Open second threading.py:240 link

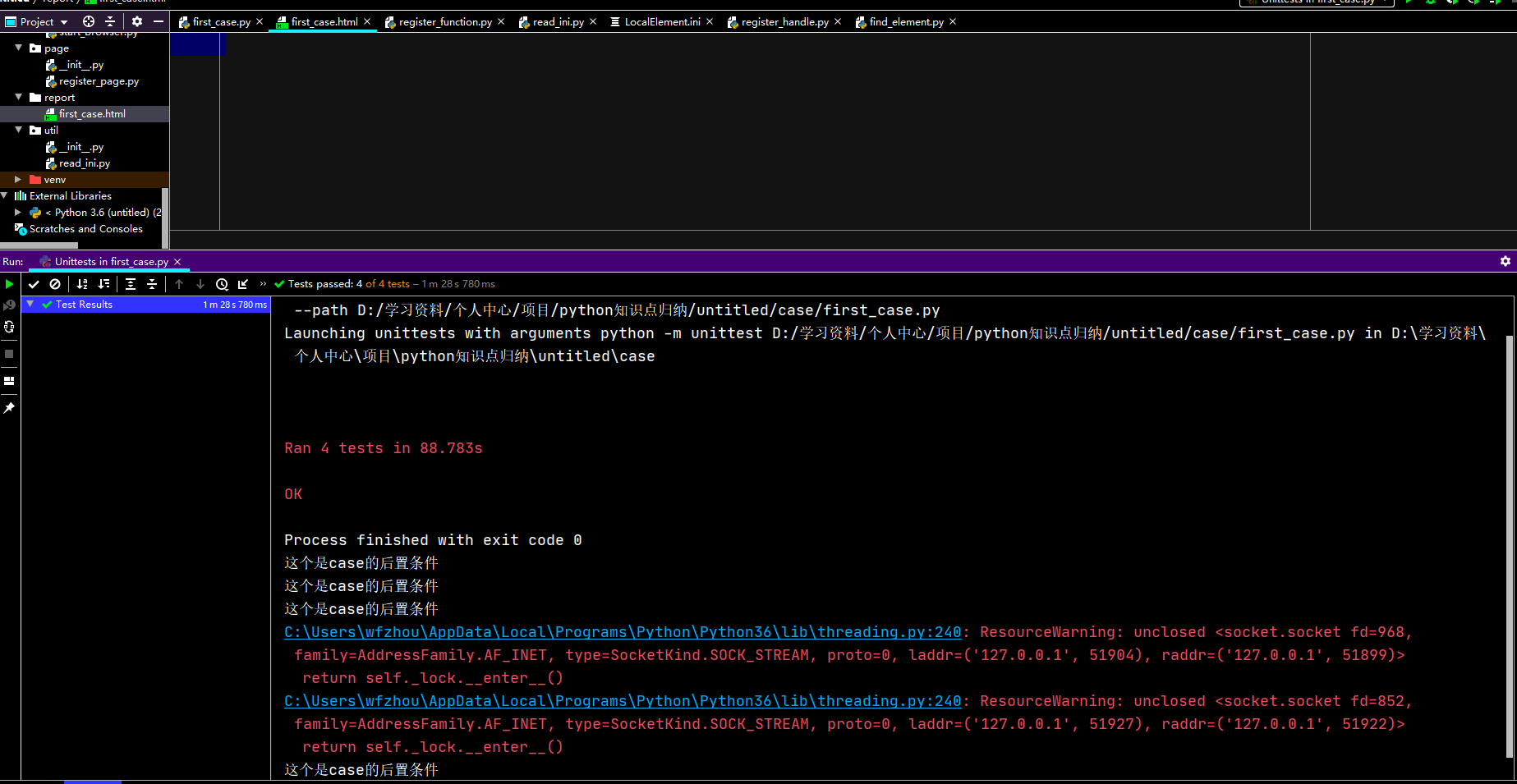coord(623,701)
